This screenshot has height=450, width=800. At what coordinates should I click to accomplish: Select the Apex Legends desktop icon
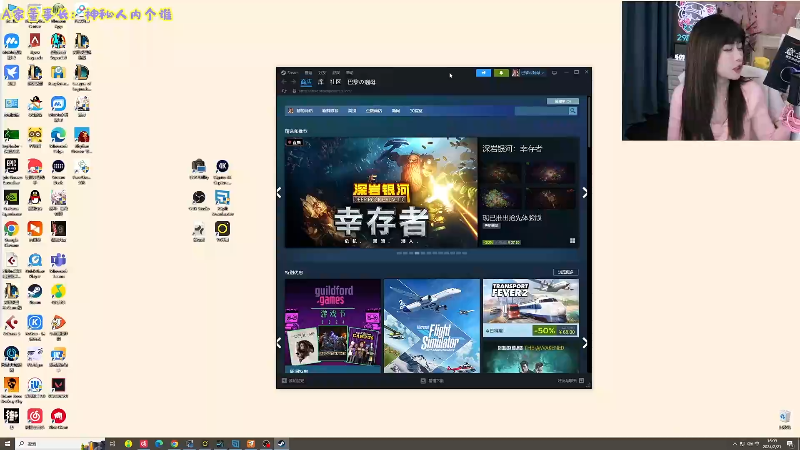35,46
